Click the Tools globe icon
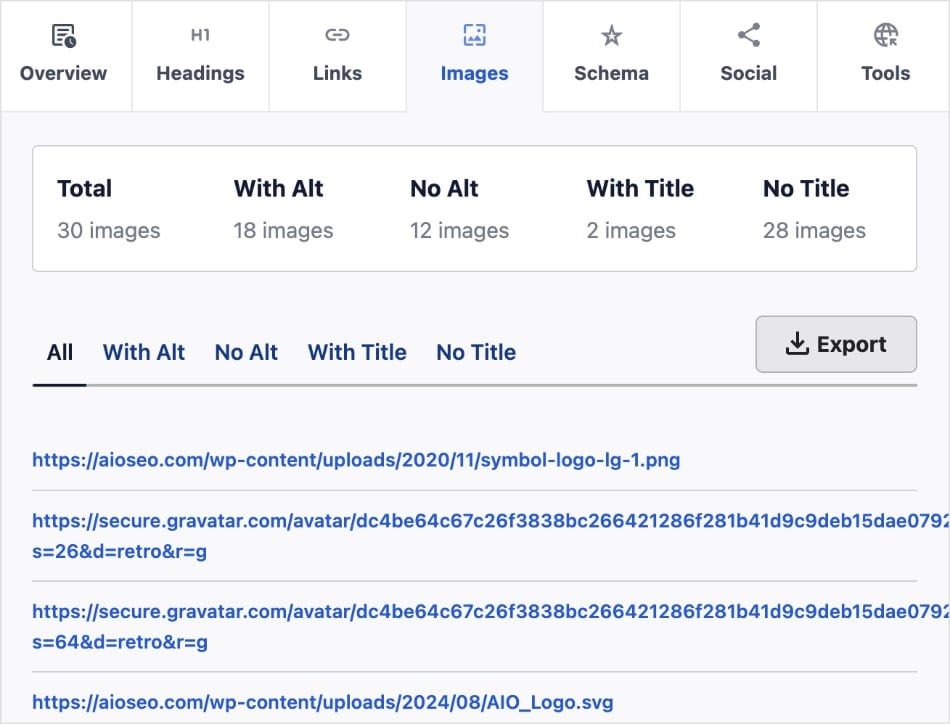 885,36
